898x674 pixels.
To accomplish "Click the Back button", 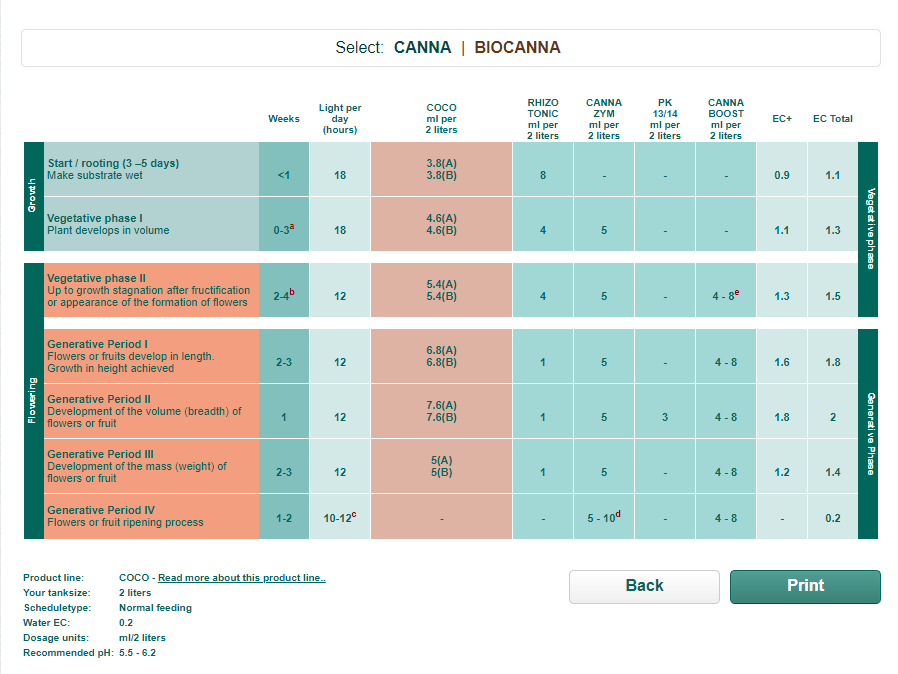I will point(644,587).
